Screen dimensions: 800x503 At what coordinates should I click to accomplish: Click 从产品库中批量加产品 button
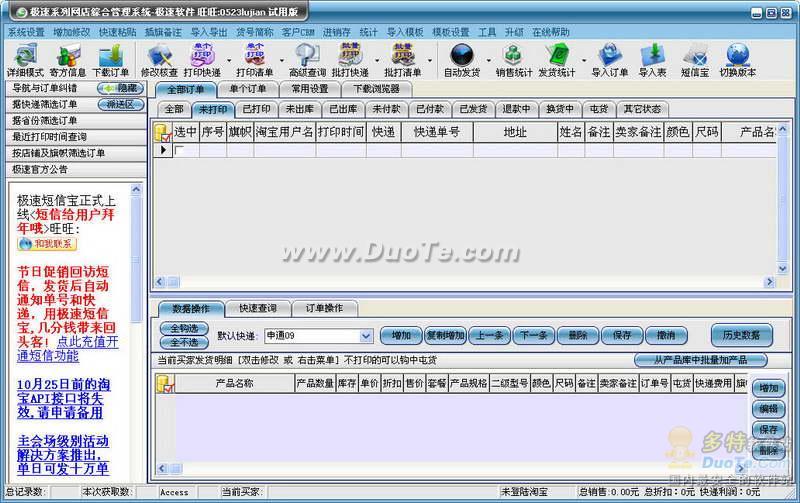[701, 360]
